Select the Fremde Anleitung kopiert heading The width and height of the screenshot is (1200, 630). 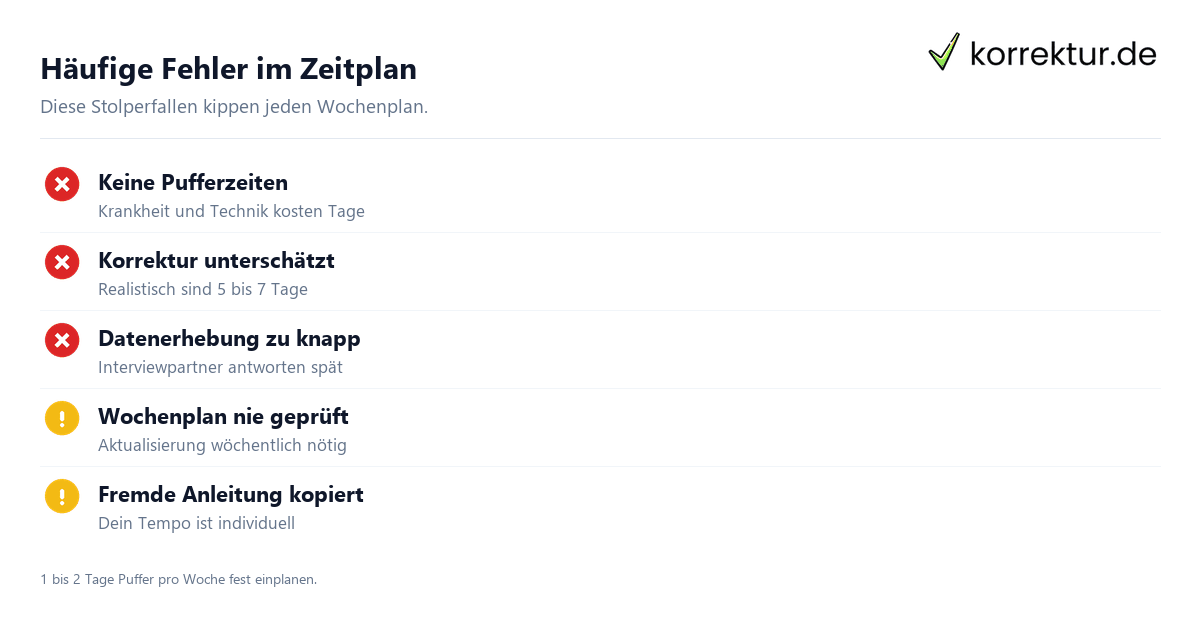tap(231, 495)
